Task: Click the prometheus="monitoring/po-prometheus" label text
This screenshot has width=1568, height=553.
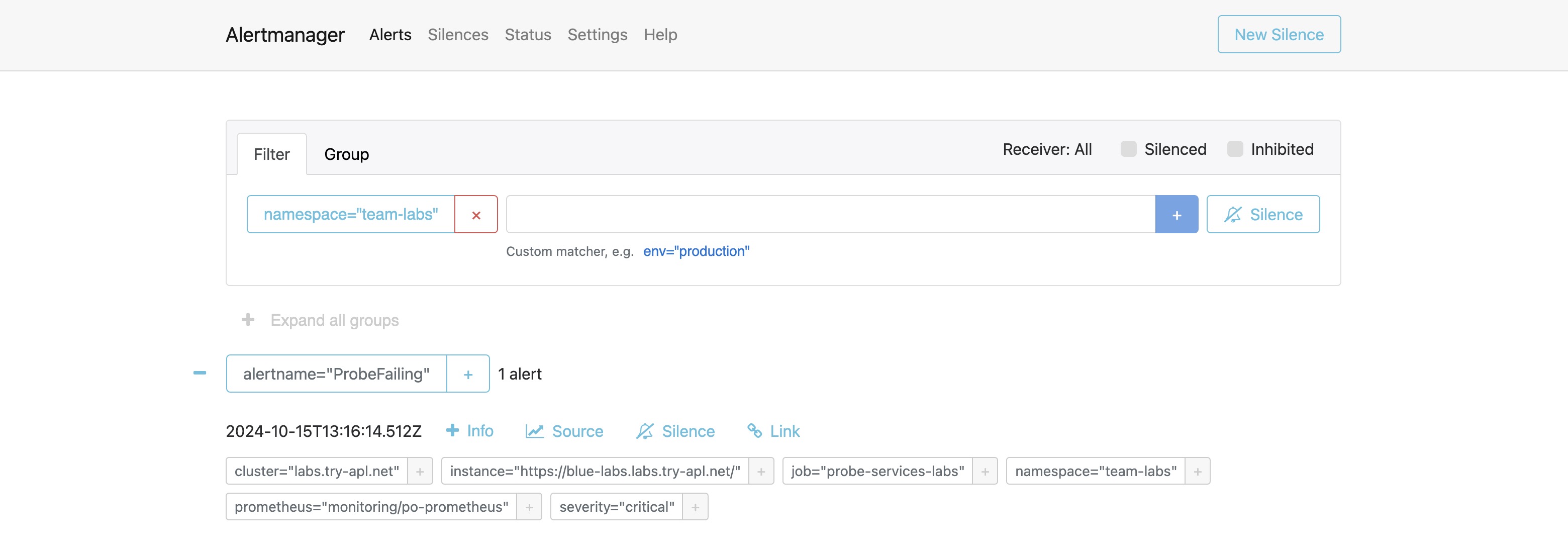Action: [x=371, y=507]
